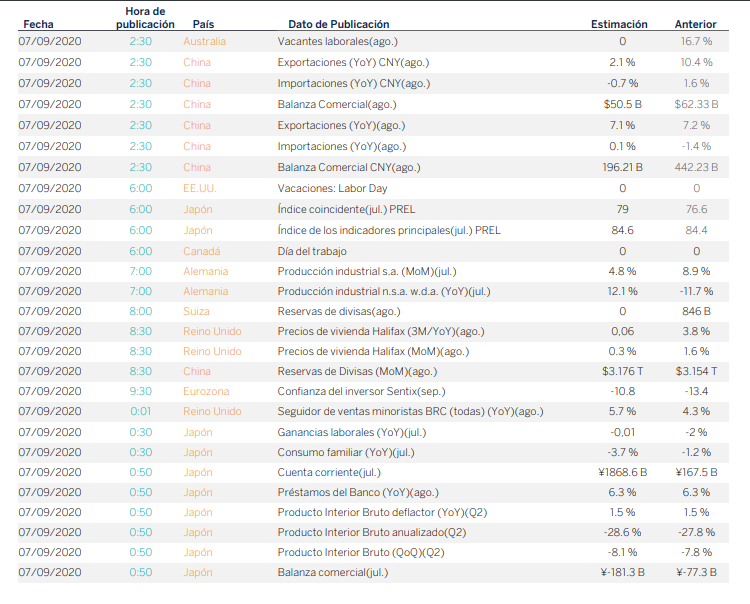Select the 846 B previous value
Viewport: 750px width, 604px height.
click(x=696, y=312)
